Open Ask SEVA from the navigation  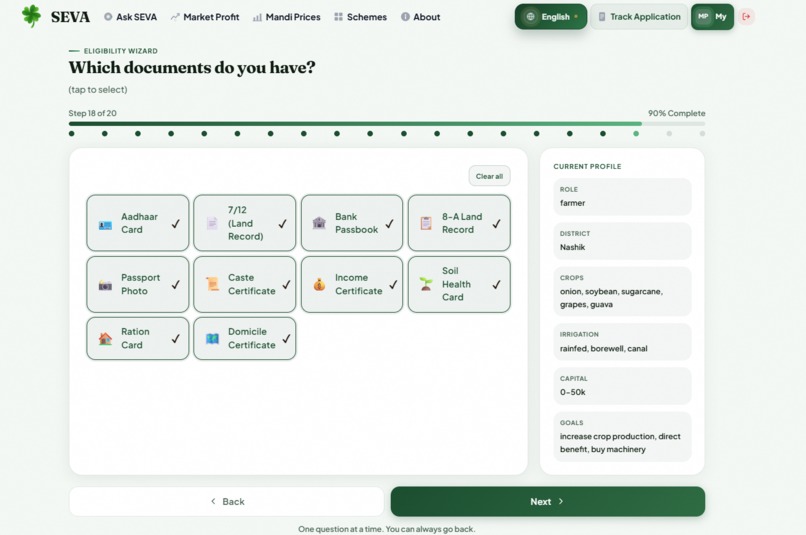pyautogui.click(x=131, y=17)
